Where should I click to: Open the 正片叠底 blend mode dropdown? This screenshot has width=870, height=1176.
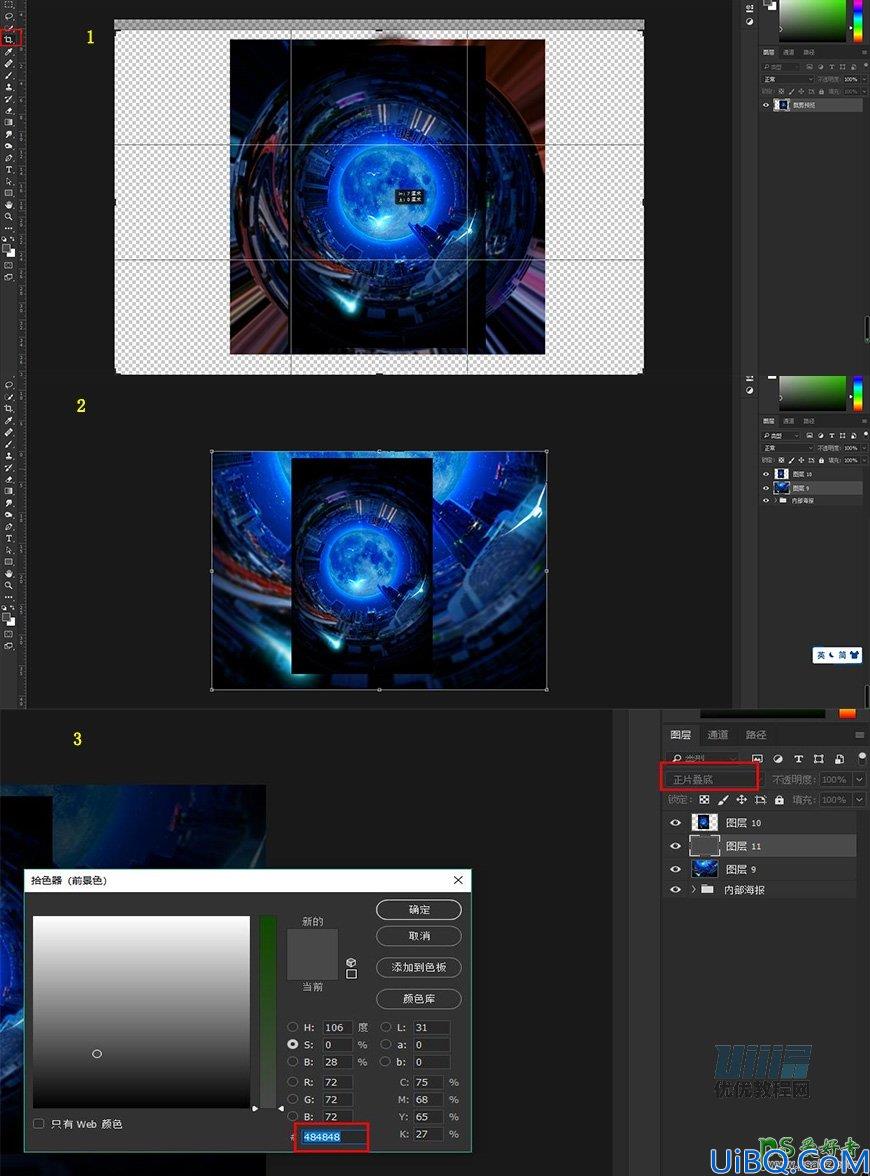(x=710, y=780)
